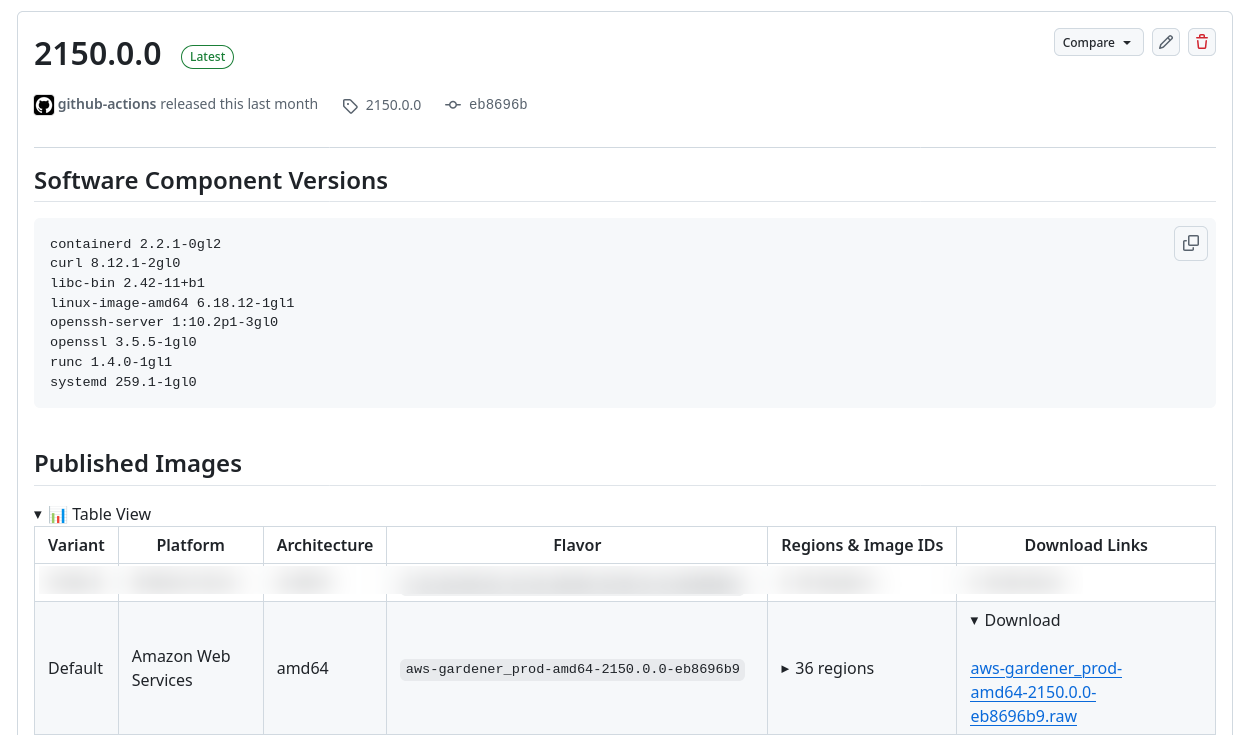
Task: Click the Software Component Versions heading
Action: coord(211,180)
